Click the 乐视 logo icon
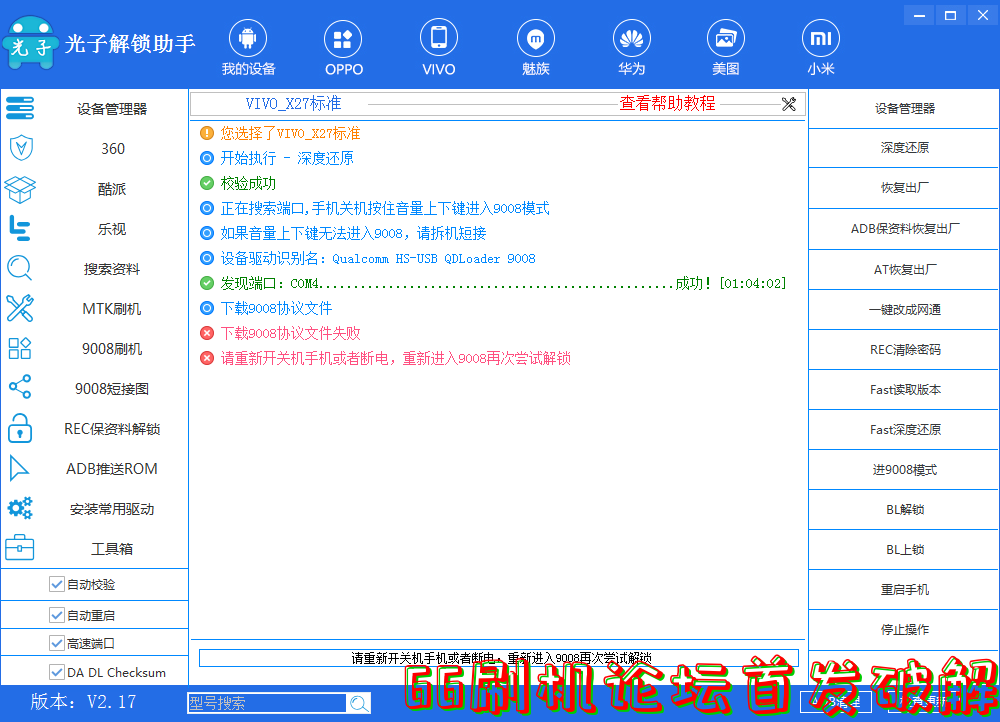 click(x=20, y=228)
